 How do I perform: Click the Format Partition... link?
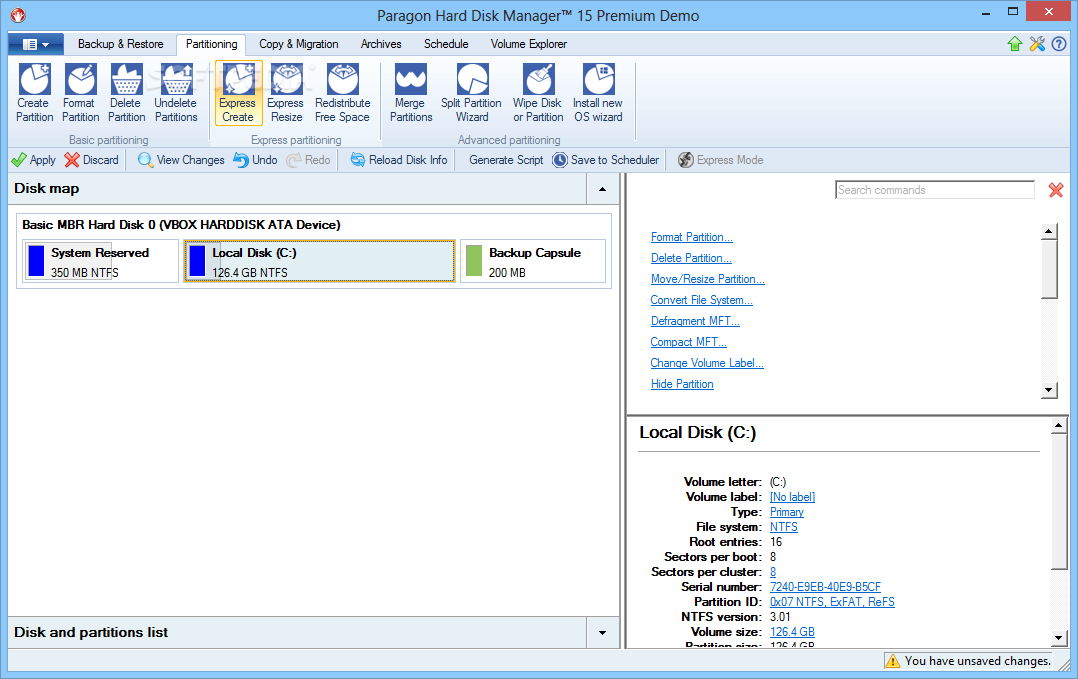[692, 237]
